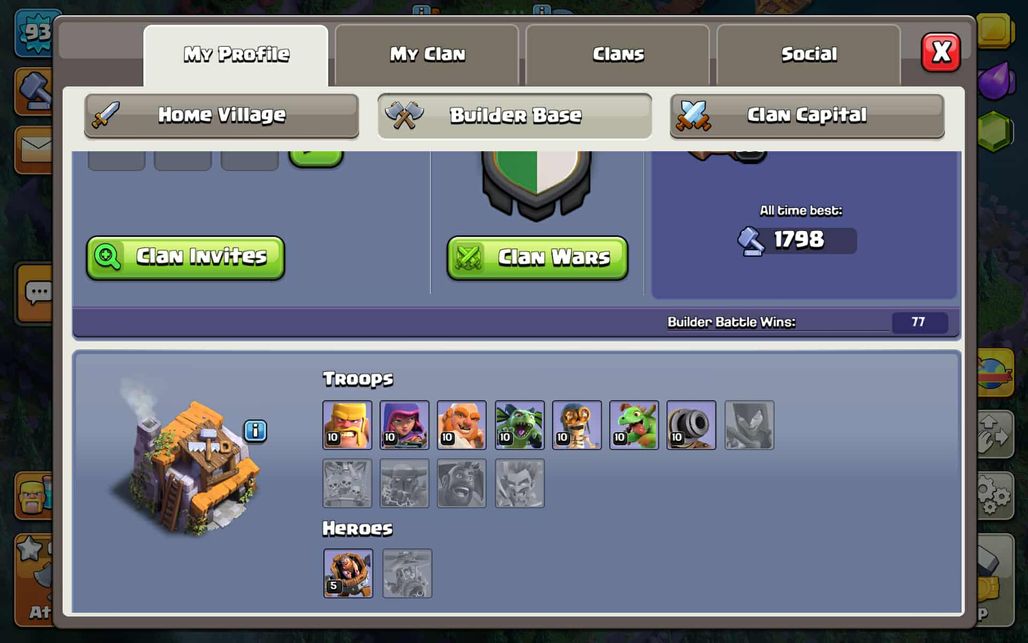The height and width of the screenshot is (643, 1028).
Task: Select the Bomber skeleton troop icon
Action: 577,425
